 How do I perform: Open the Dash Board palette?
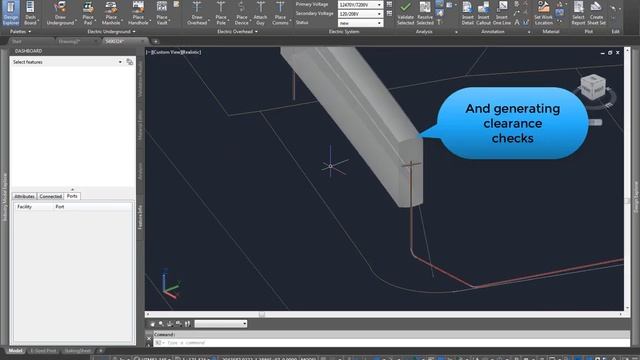pyautogui.click(x=30, y=13)
